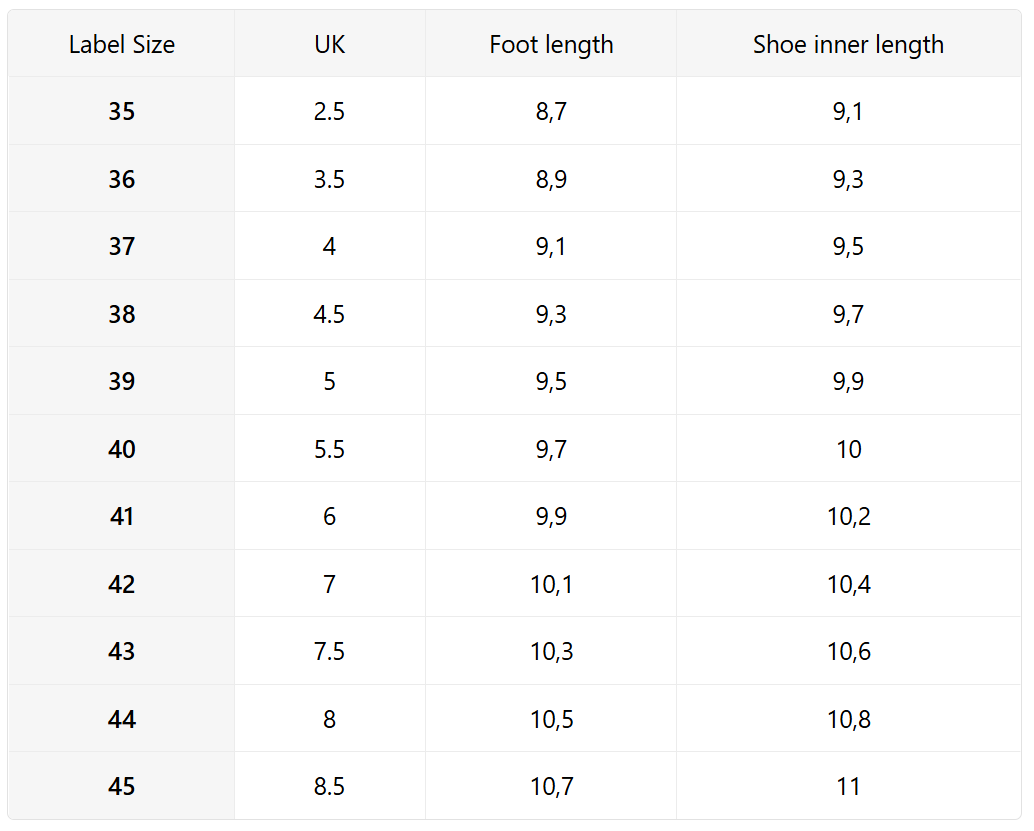This screenshot has width=1034, height=831.
Task: Click foot length 8,7 cell
Action: tap(551, 112)
